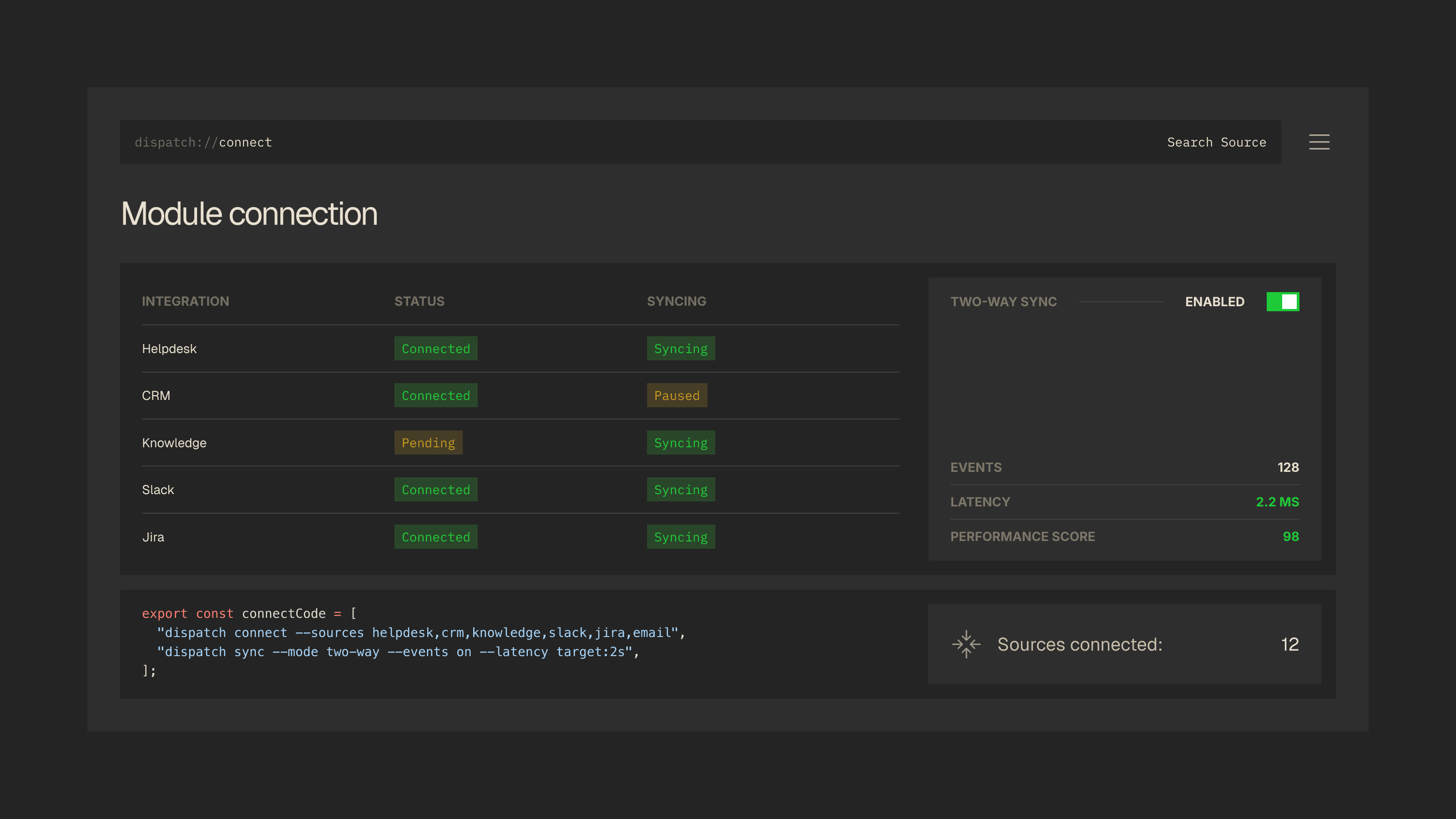
Task: Click the Events count 128
Action: click(1288, 467)
